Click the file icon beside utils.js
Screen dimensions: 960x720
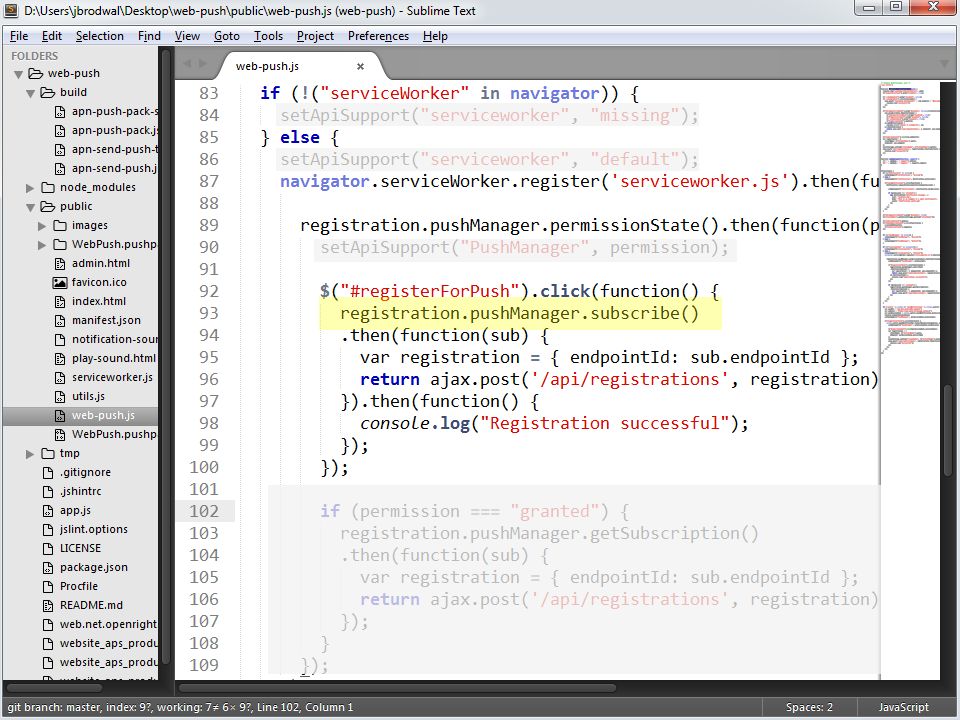(x=59, y=396)
